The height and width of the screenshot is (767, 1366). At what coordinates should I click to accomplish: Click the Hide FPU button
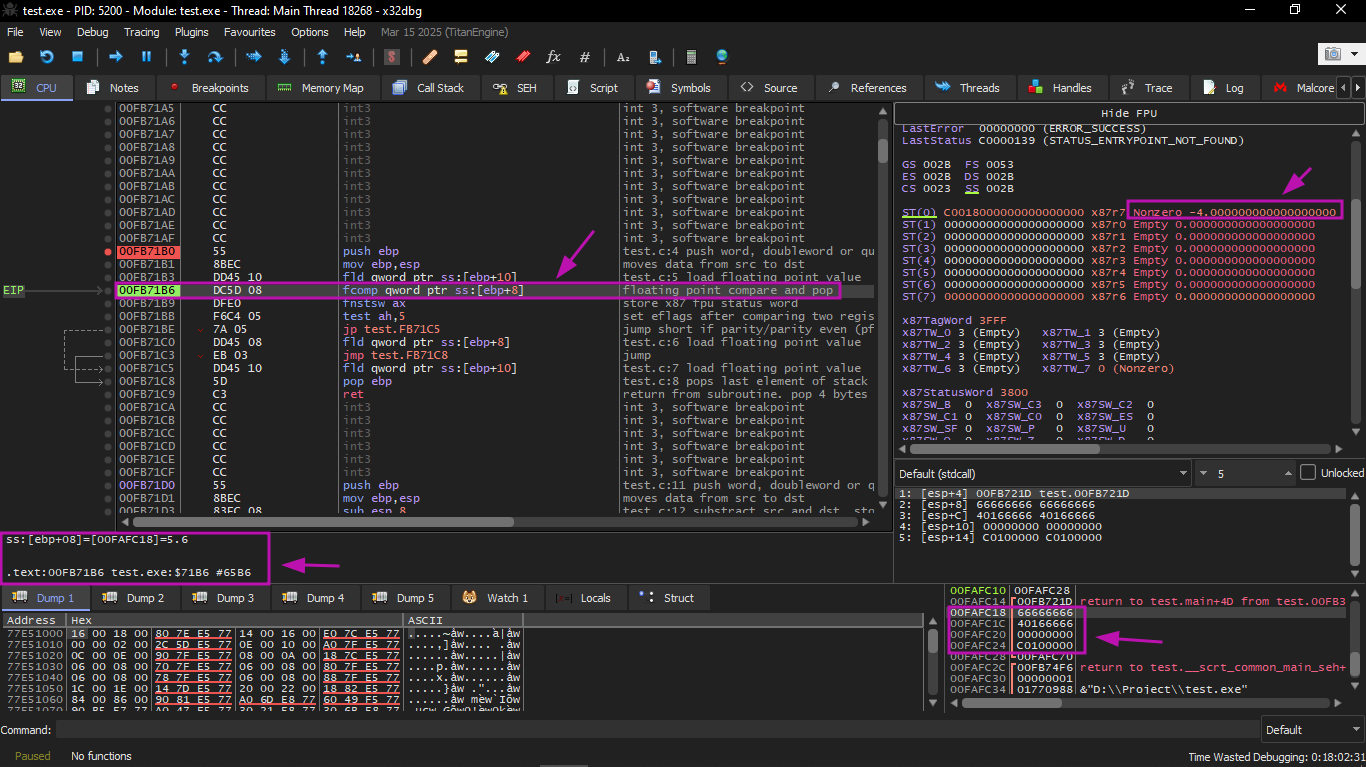click(x=1128, y=113)
